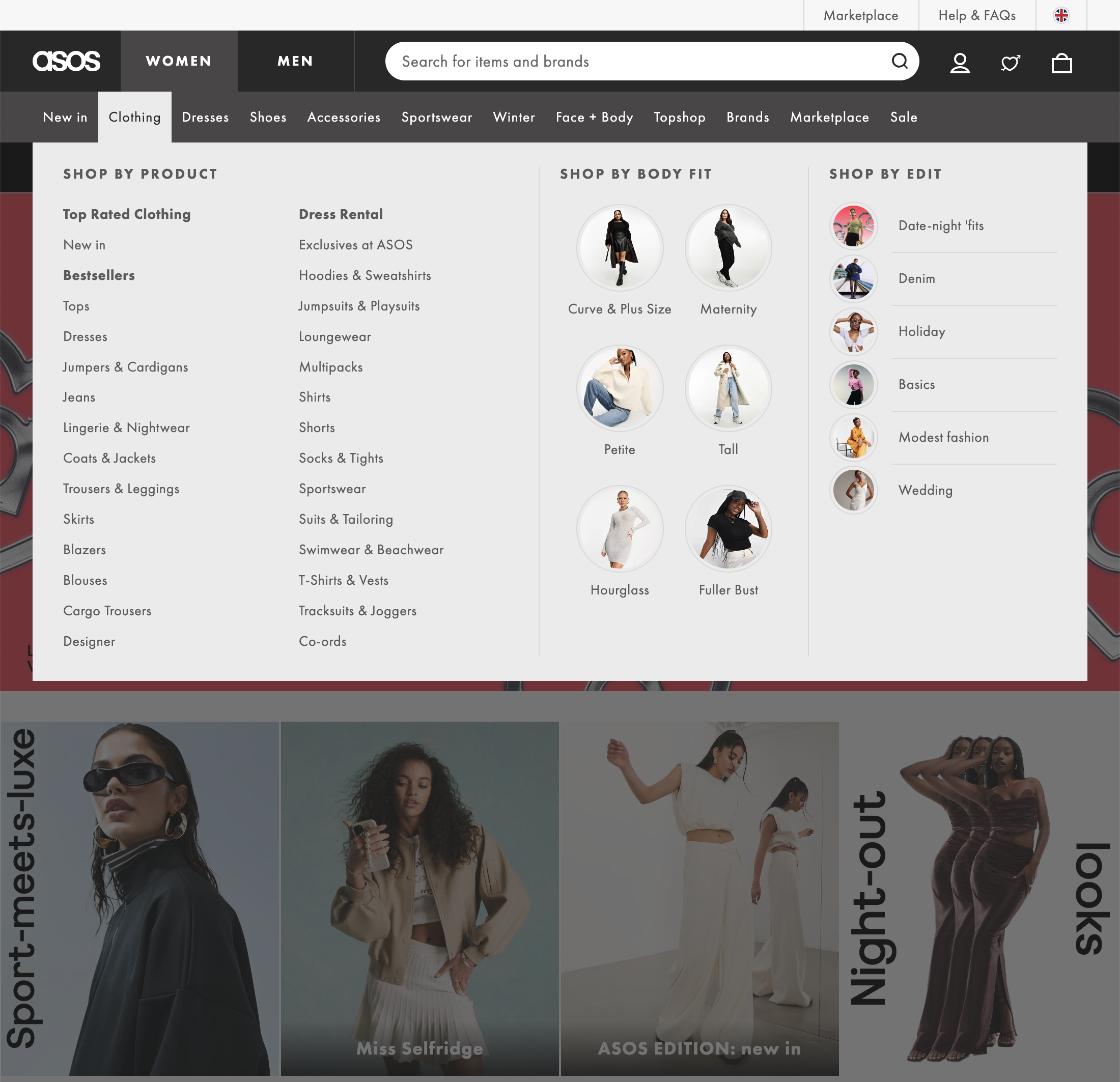Open the Wedding edit
This screenshot has width=1120, height=1082.
click(x=925, y=490)
